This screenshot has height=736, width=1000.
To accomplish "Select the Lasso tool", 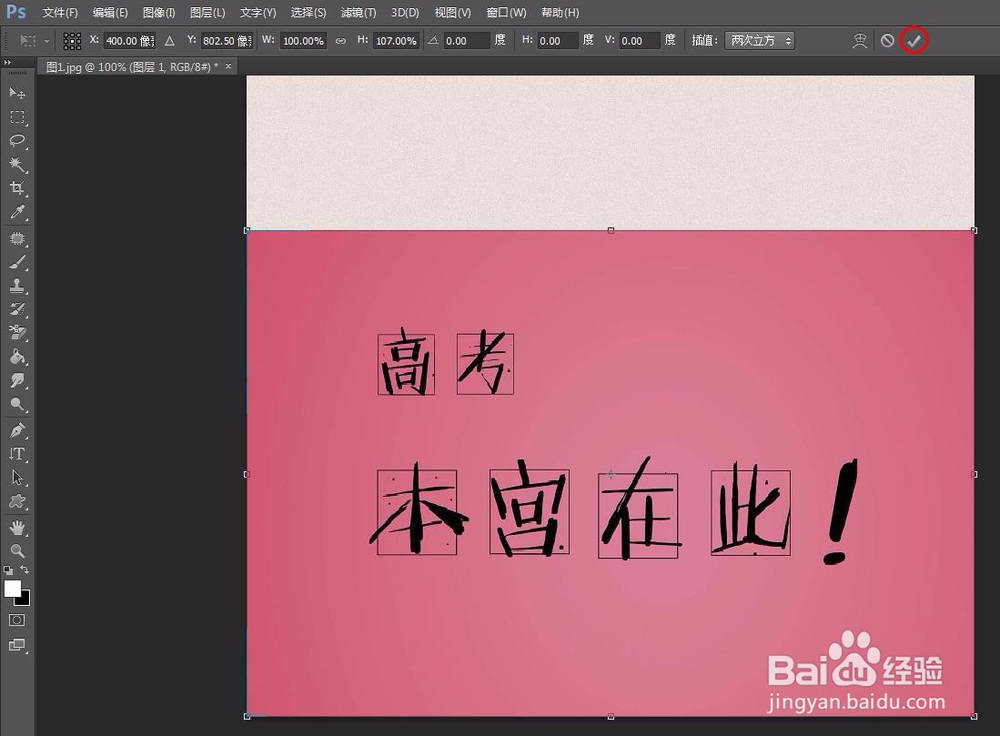I will [x=17, y=141].
